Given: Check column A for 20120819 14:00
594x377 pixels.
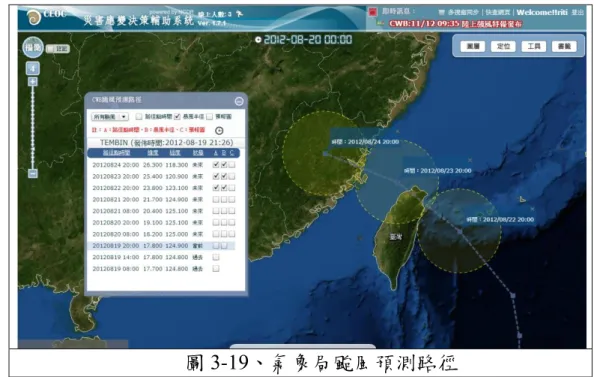Looking at the screenshot, I should pos(216,257).
